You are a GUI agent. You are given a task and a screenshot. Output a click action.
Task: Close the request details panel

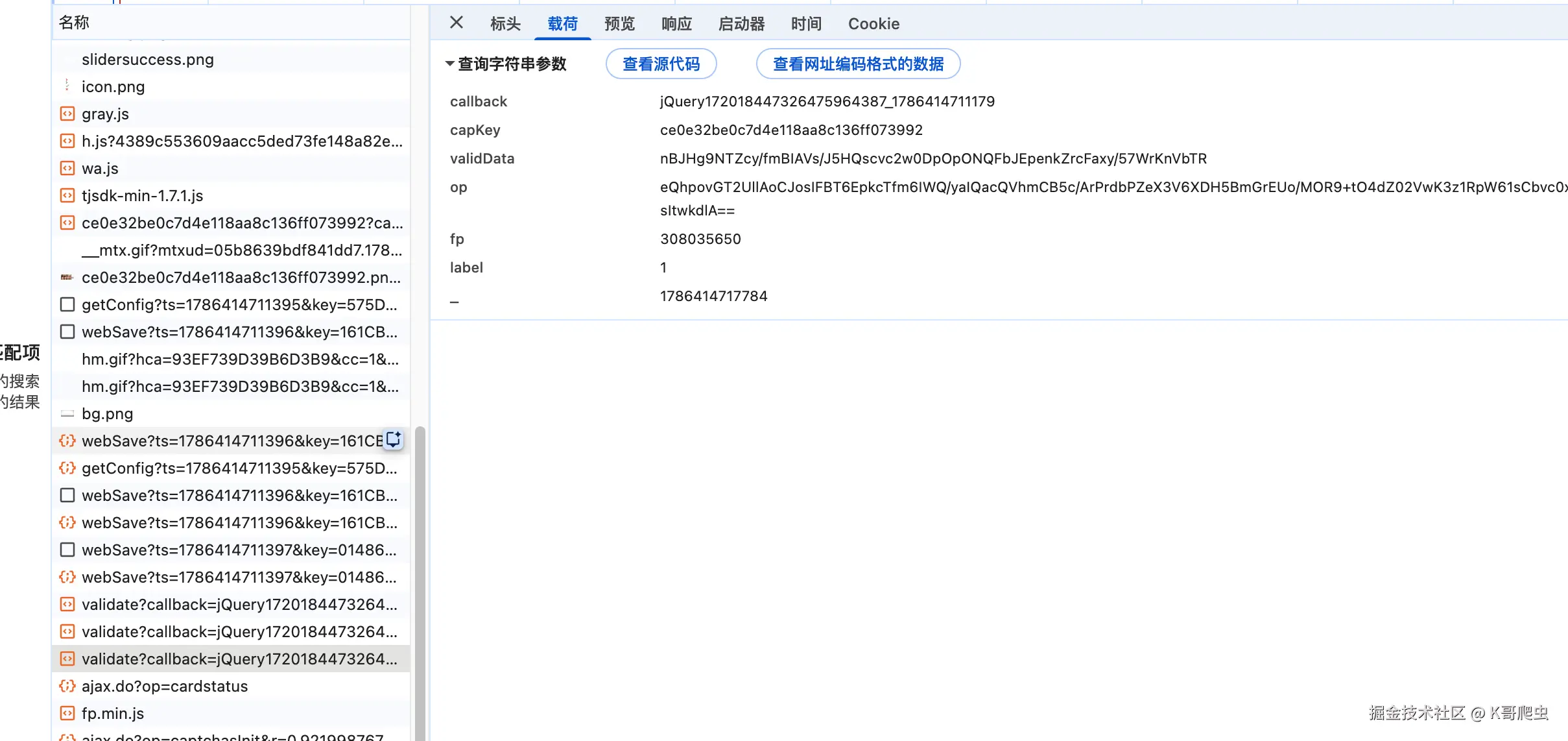point(457,23)
